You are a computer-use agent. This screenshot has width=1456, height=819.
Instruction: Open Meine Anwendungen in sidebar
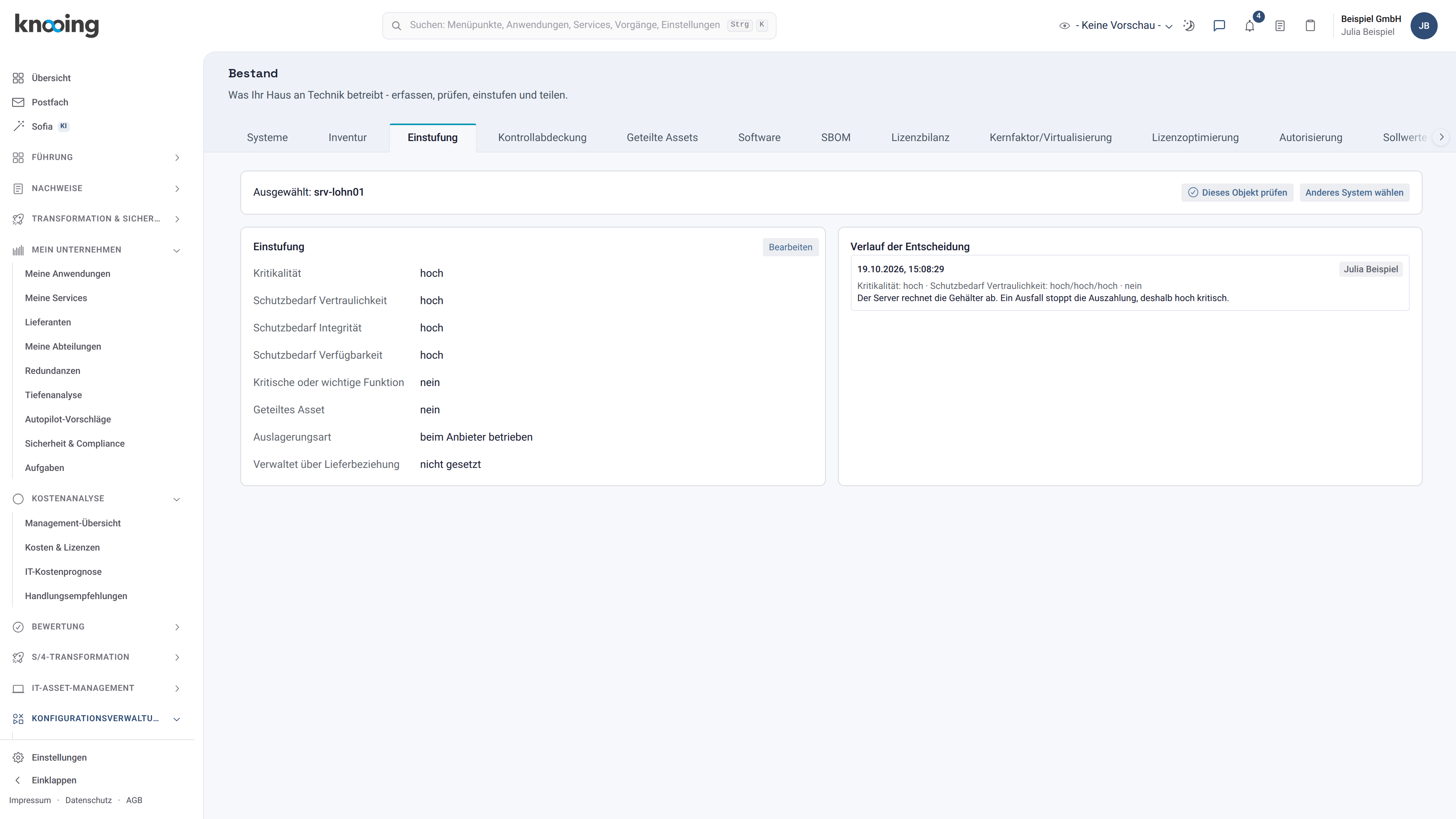coord(68,273)
